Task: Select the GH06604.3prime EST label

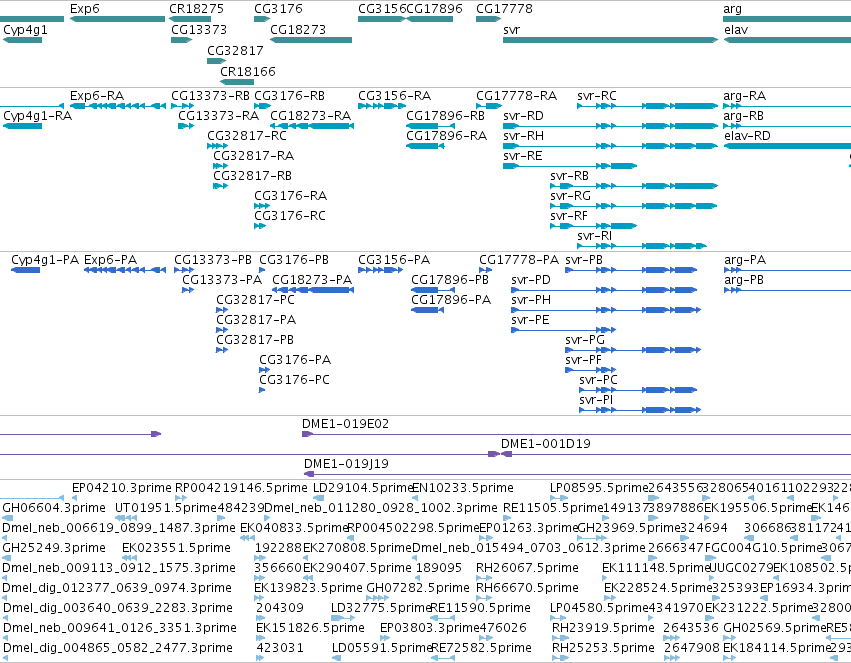Action: (x=54, y=508)
